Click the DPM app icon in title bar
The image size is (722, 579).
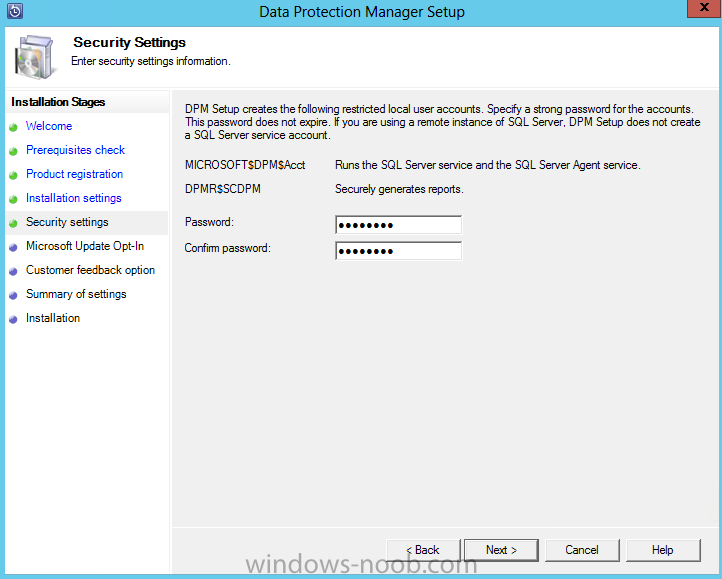pyautogui.click(x=15, y=11)
